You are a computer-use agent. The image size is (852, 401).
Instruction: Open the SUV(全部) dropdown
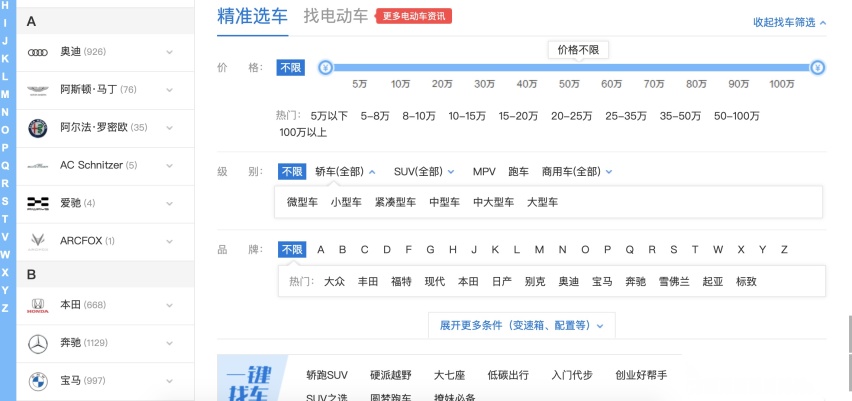point(424,172)
